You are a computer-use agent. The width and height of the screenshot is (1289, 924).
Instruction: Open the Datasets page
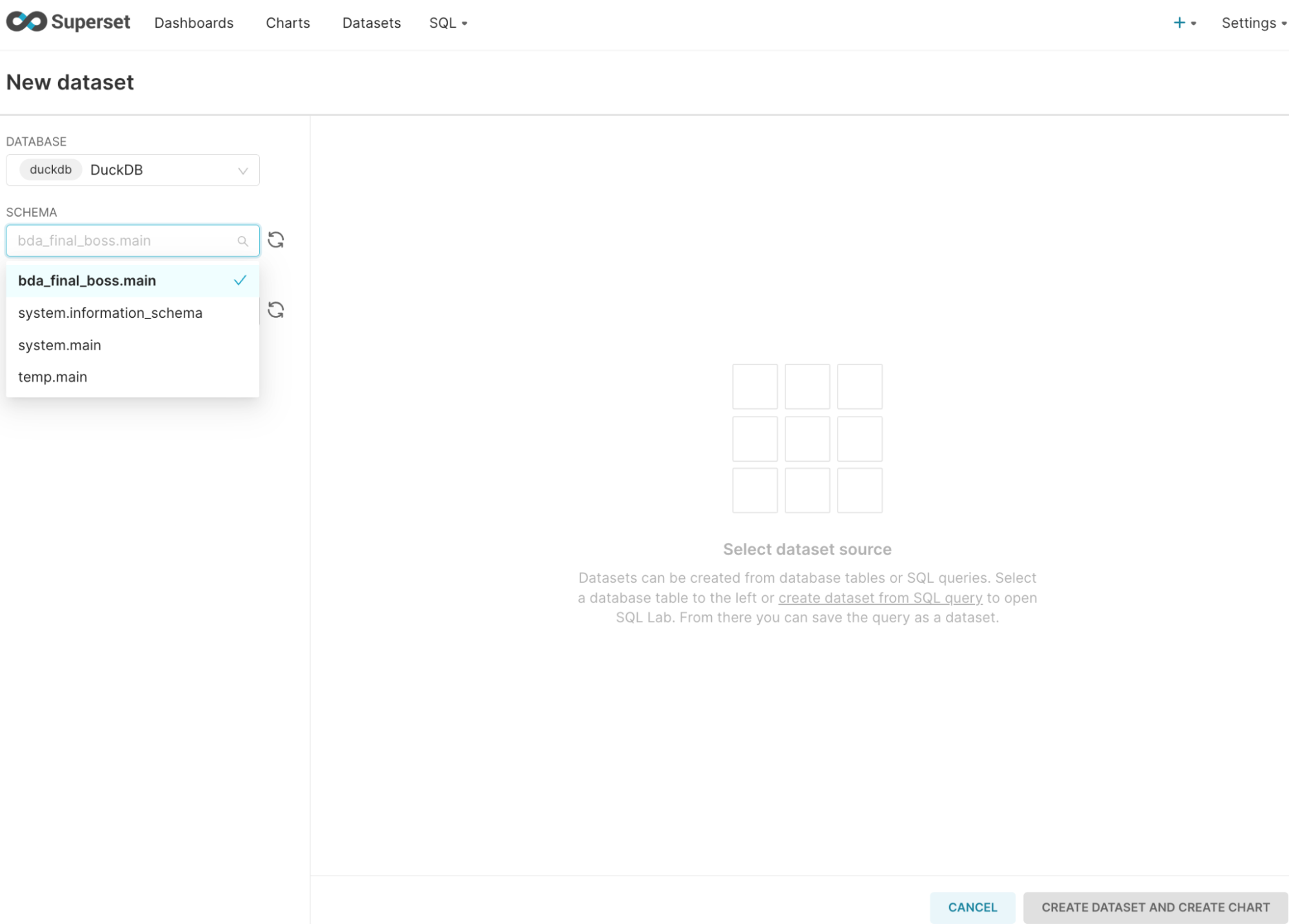pos(371,23)
